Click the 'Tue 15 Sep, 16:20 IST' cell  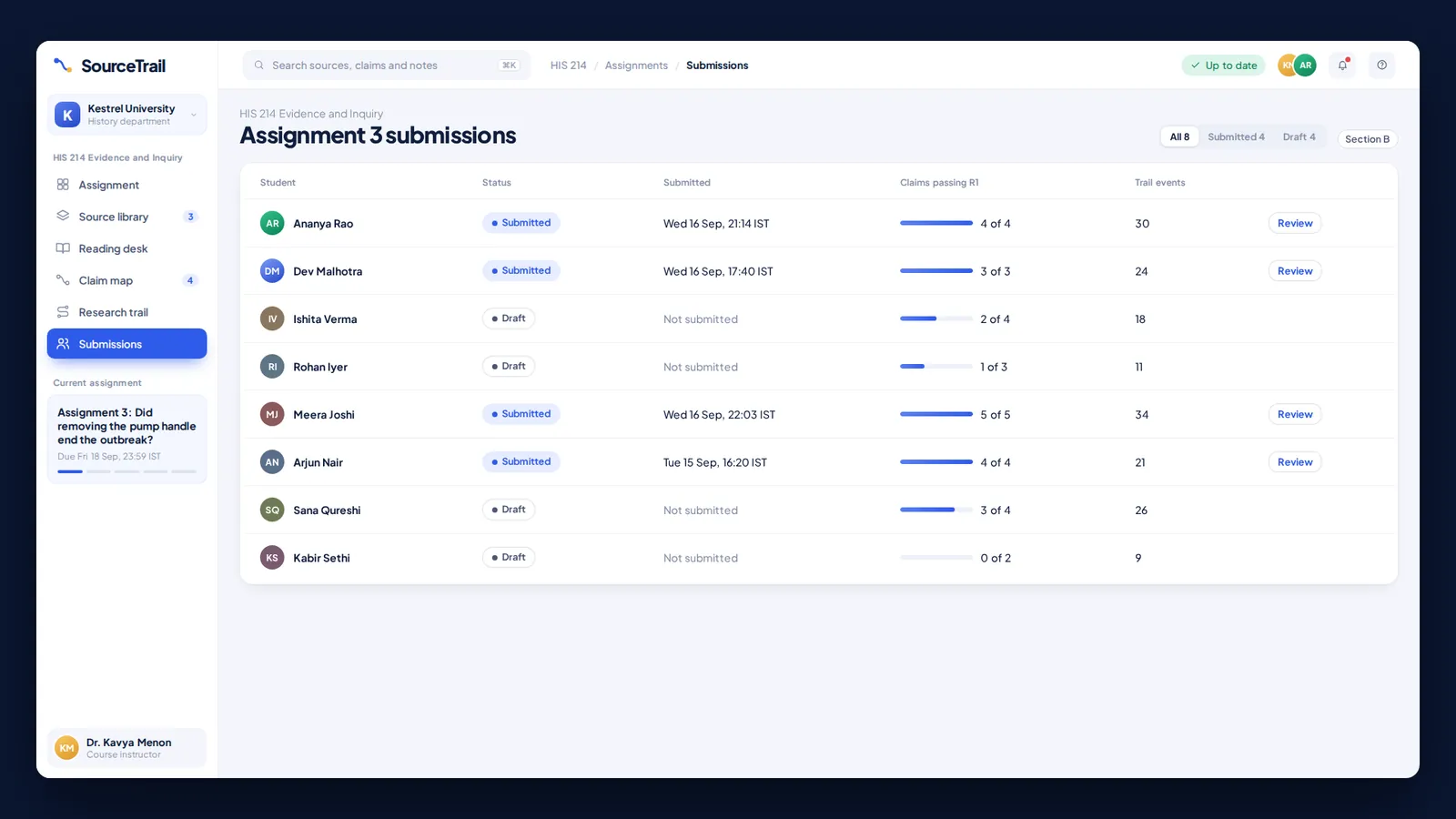tap(715, 462)
